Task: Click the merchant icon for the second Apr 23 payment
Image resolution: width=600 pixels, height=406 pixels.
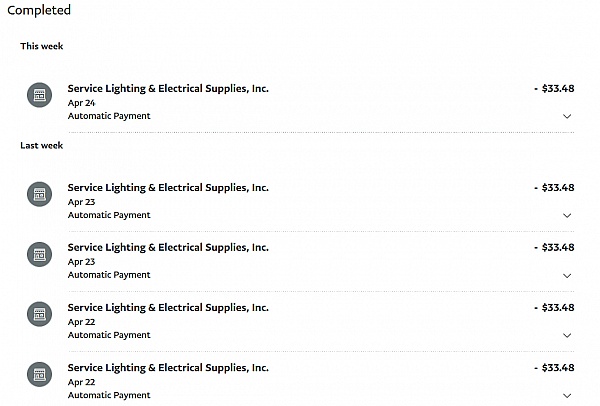Action: pos(39,254)
